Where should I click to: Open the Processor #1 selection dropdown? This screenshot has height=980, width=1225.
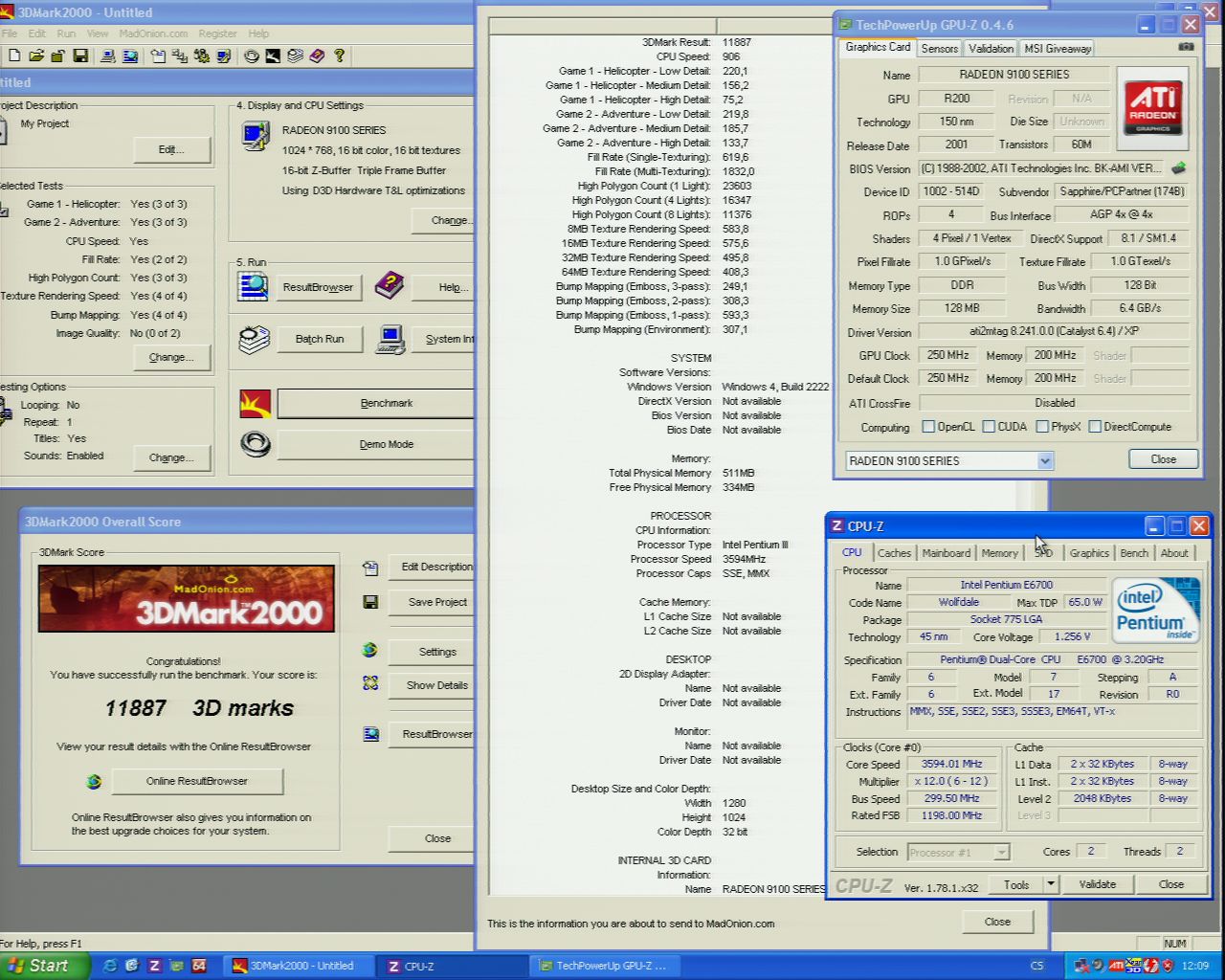coord(1001,852)
